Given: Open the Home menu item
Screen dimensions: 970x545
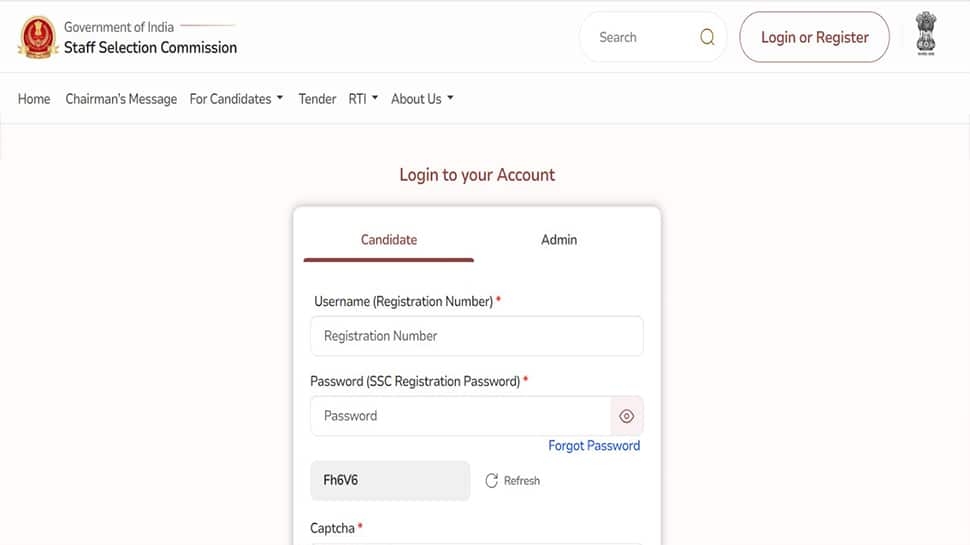Looking at the screenshot, I should pyautogui.click(x=34, y=99).
